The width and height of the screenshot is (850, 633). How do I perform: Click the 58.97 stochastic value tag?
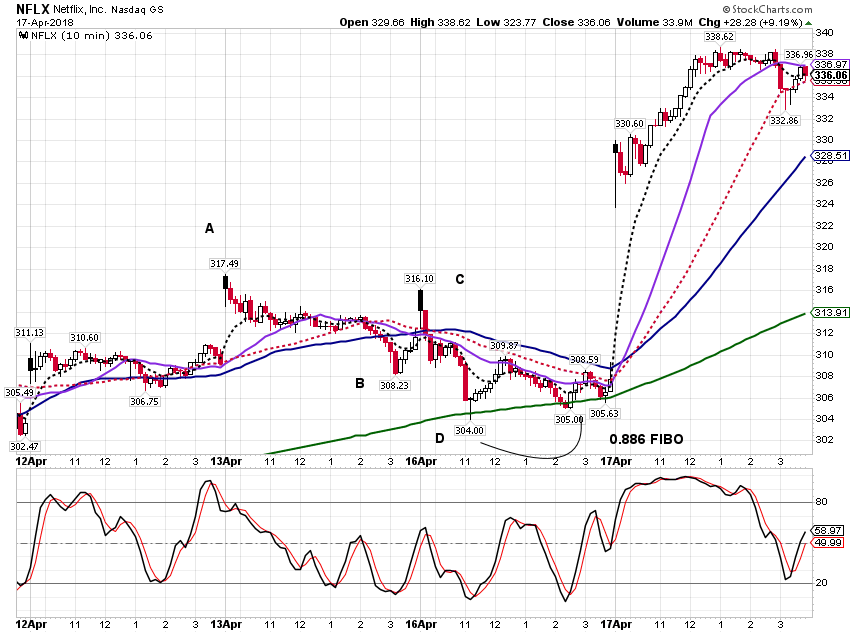click(x=828, y=531)
